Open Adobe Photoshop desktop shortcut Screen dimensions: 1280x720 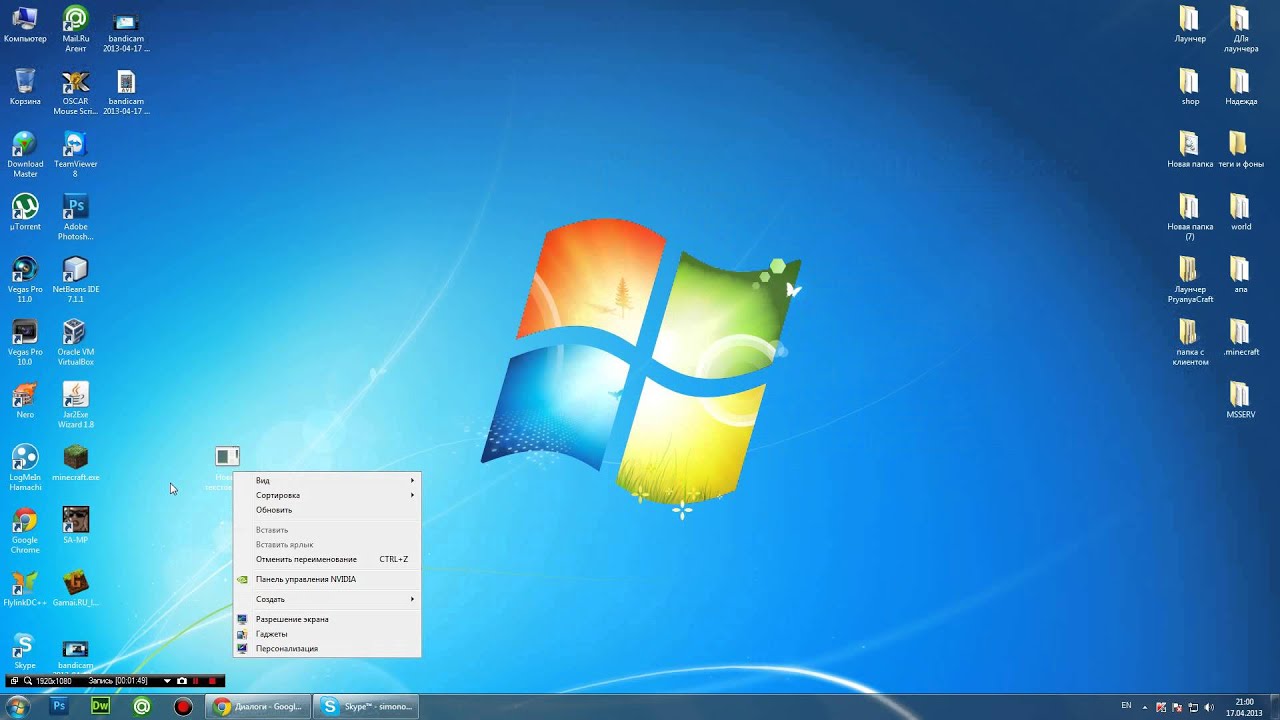pos(76,217)
